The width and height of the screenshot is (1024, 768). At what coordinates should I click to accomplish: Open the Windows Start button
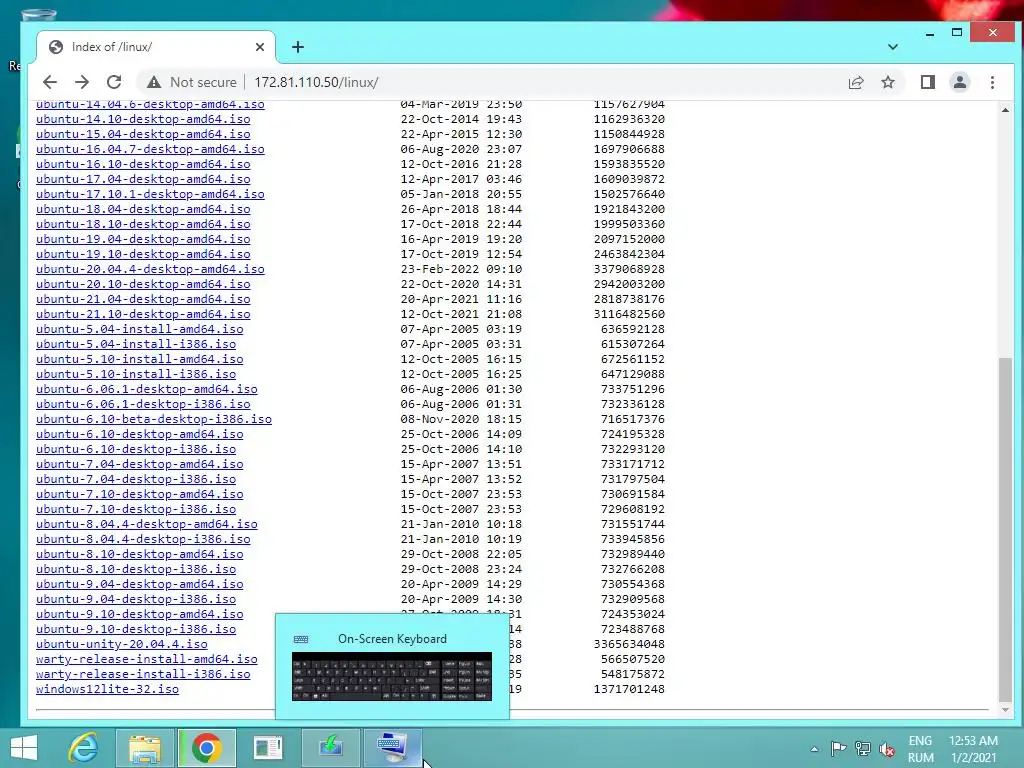pos(24,748)
